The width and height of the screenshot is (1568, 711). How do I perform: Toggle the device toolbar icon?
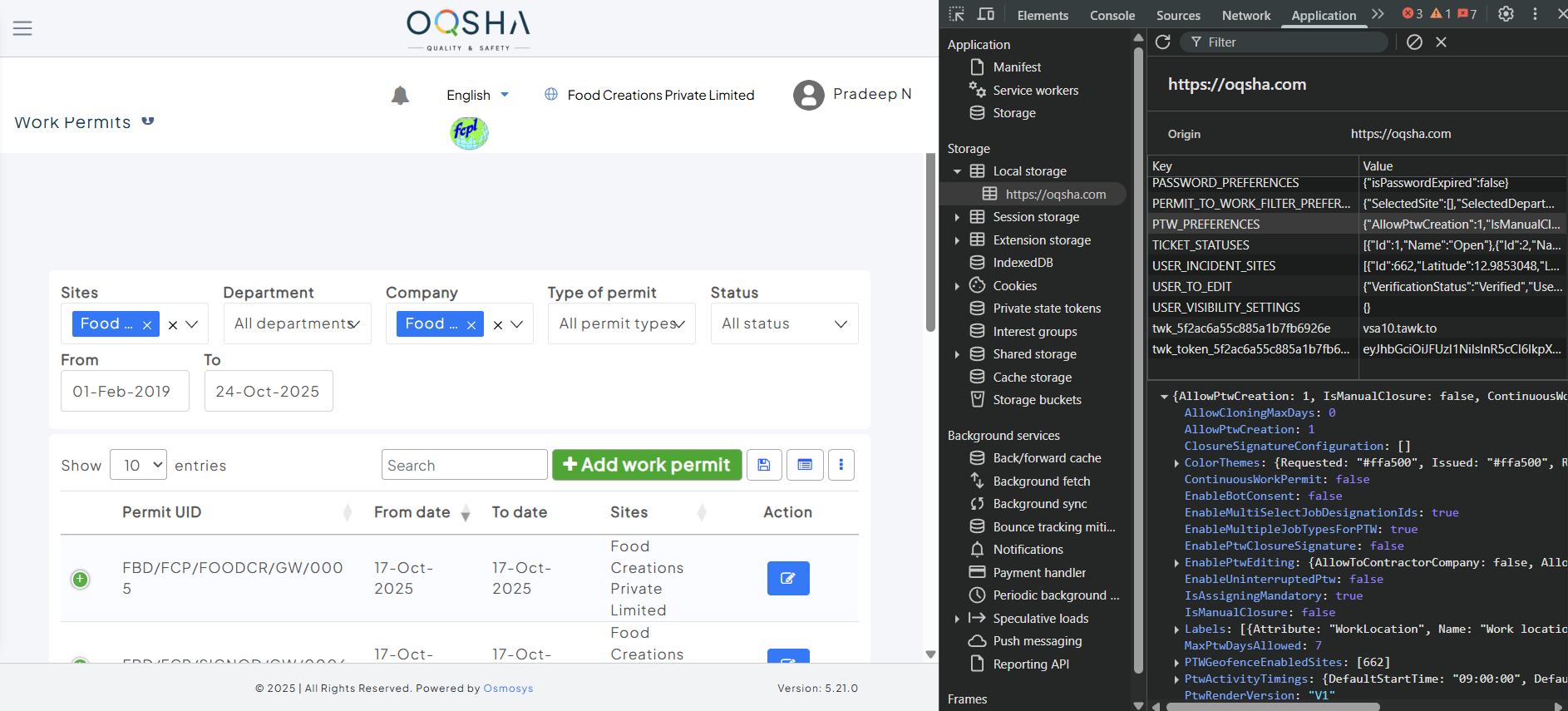(986, 14)
